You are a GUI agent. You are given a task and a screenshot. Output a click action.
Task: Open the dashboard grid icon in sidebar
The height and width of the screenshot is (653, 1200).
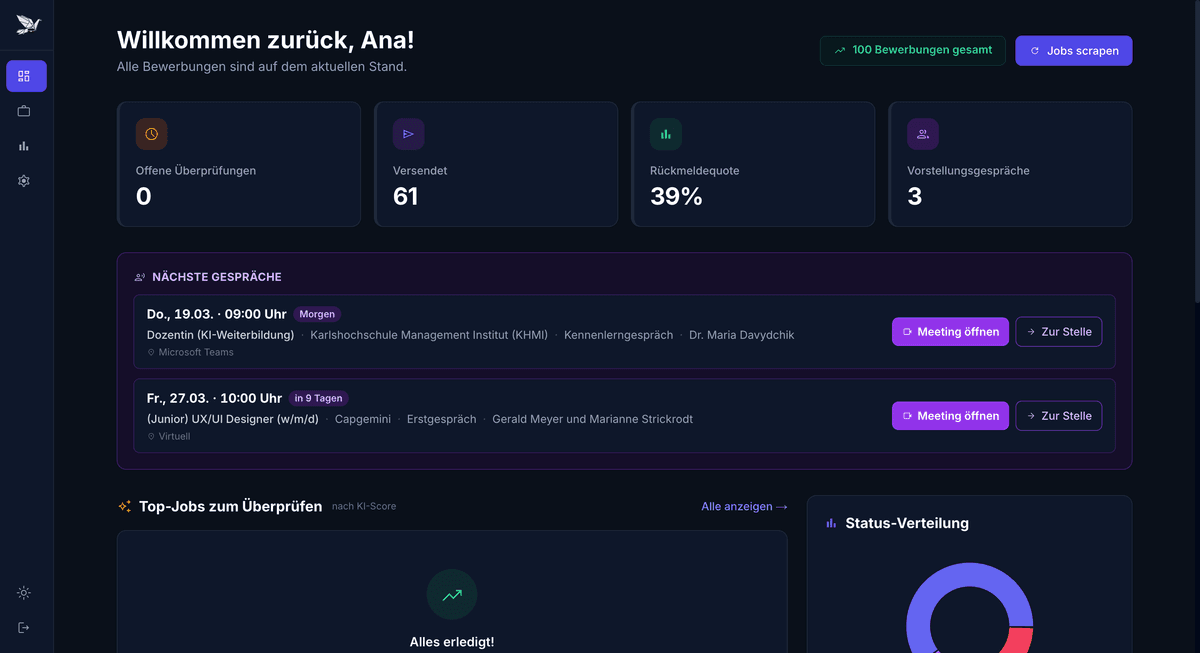[25, 76]
